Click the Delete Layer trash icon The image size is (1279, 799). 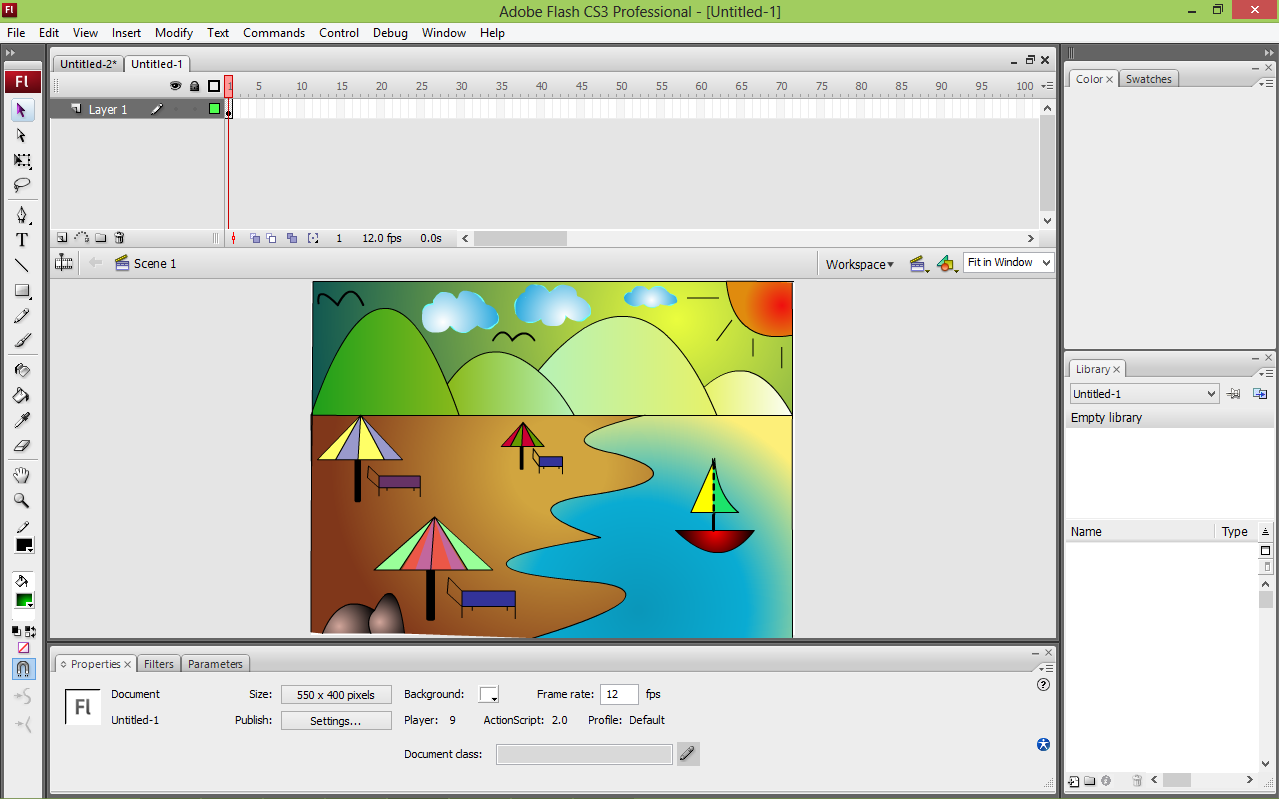click(x=120, y=238)
